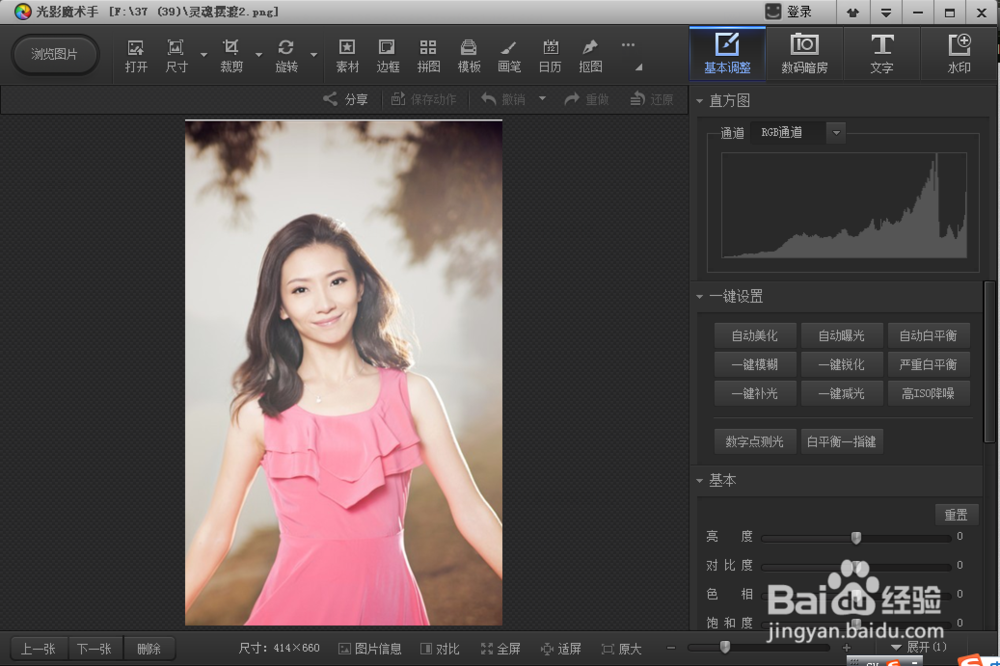Adjust the 亮度 brightness slider
The height and width of the screenshot is (666, 1000).
click(856, 538)
